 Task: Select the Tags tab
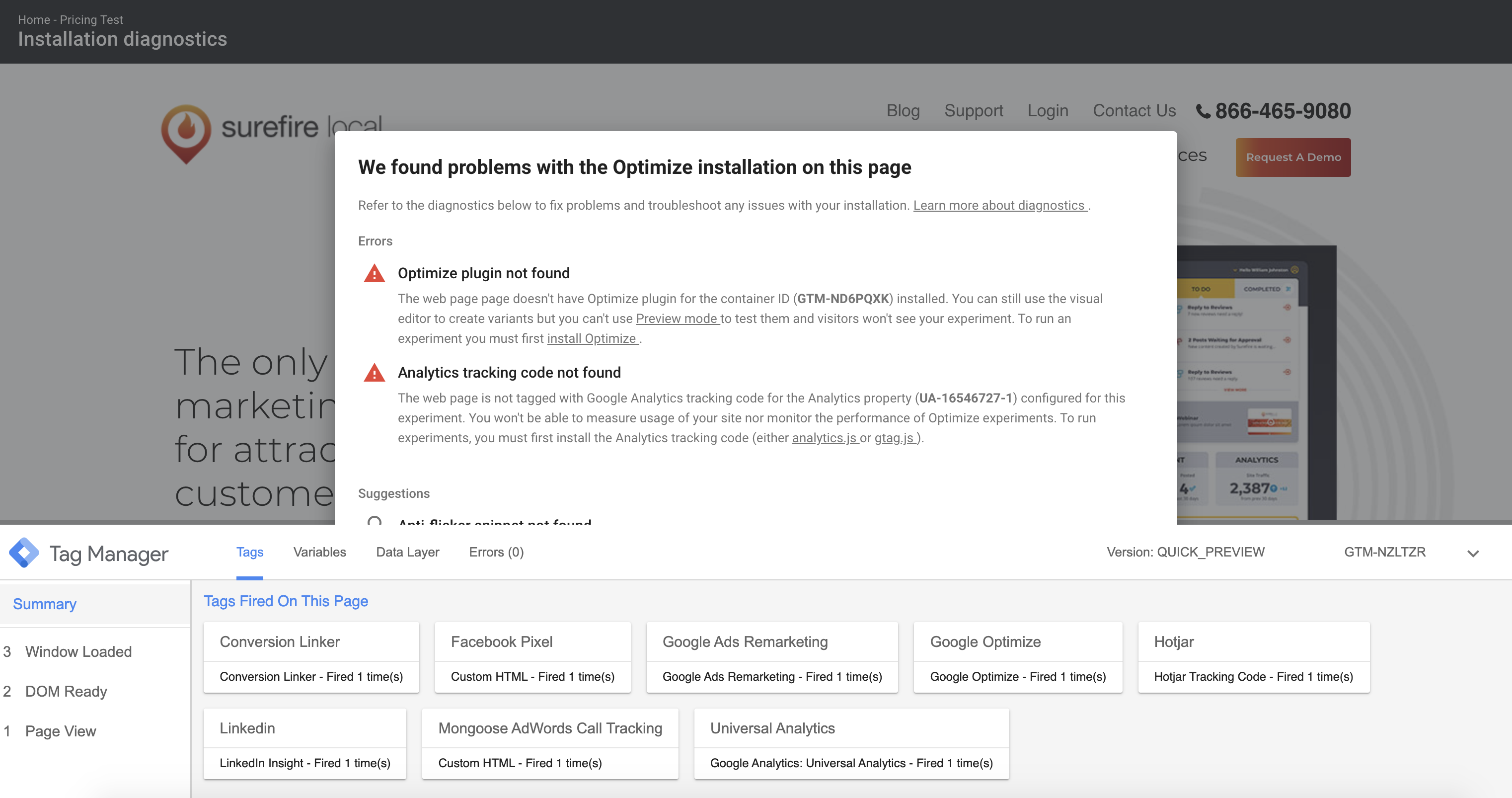[x=249, y=552]
